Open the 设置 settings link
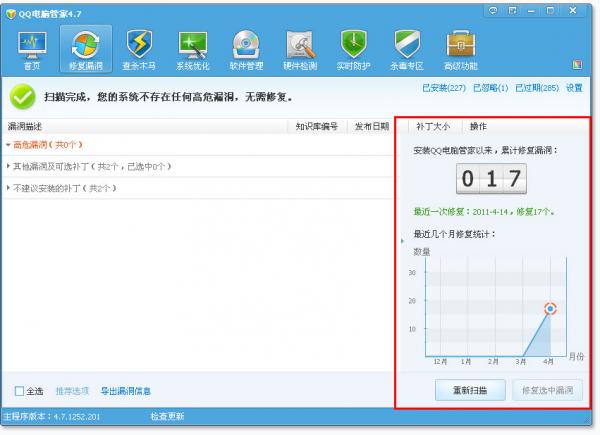The image size is (600, 435). (574, 88)
